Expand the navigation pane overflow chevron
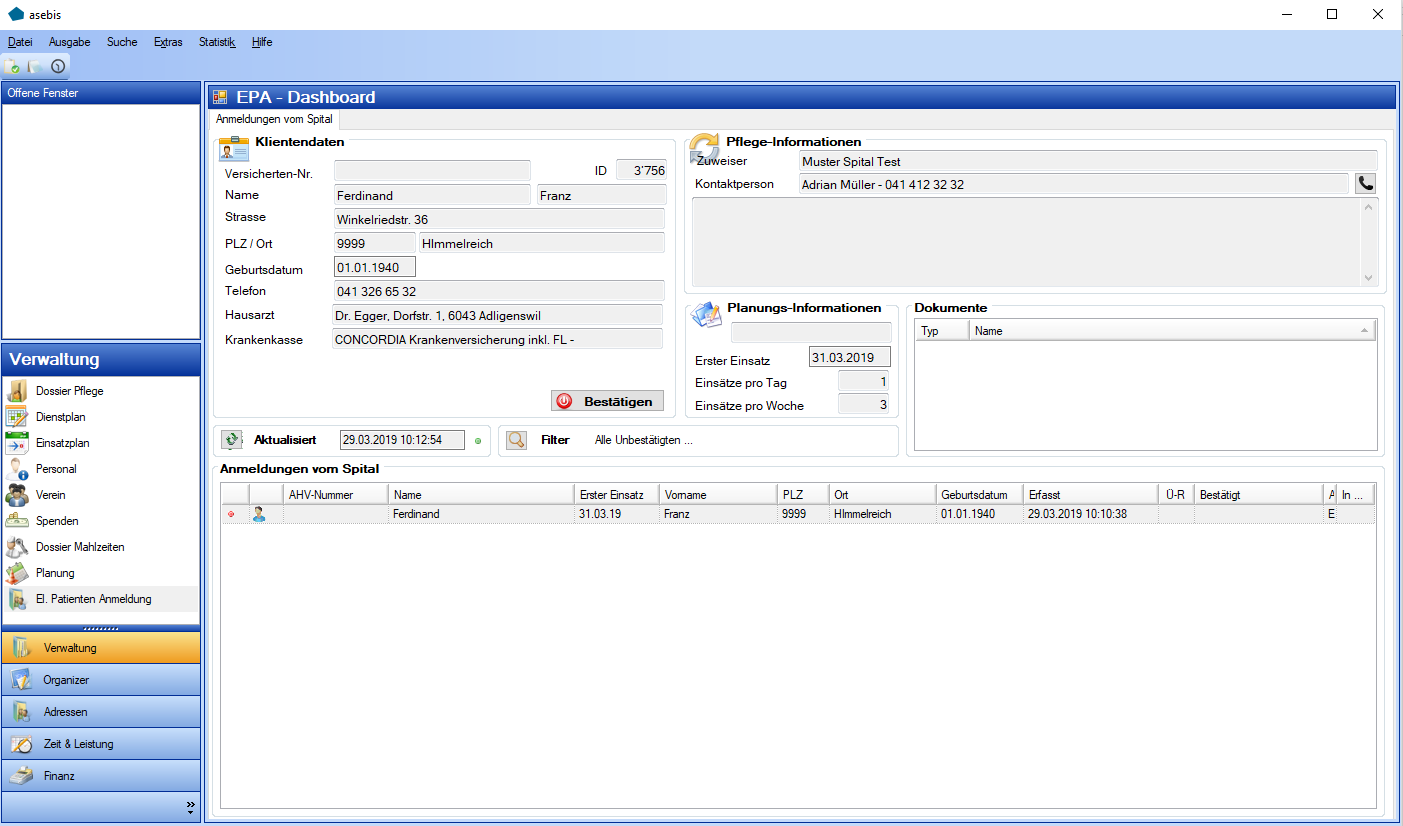This screenshot has height=826, width=1403. coord(190,806)
